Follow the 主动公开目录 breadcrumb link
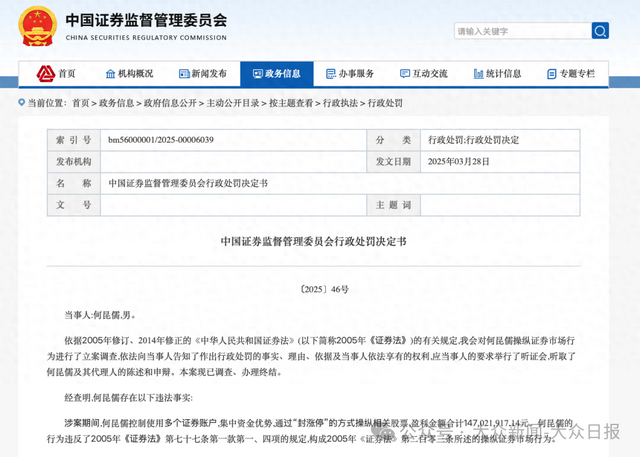640x457 pixels. pos(233,103)
